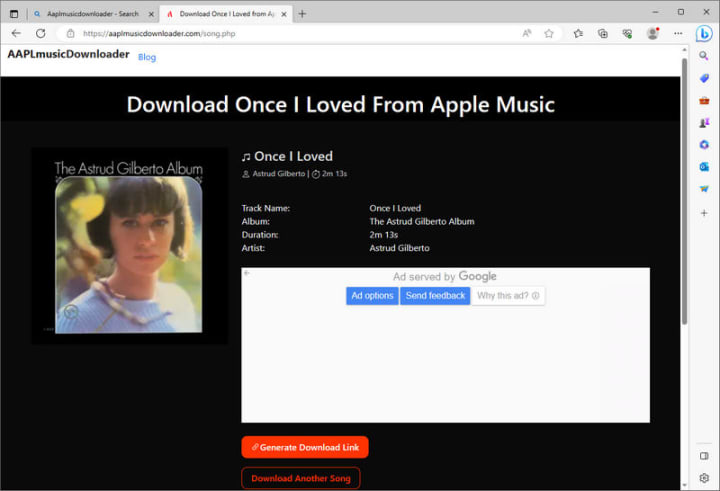Click the browser Back arrow
The height and width of the screenshot is (491, 720).
tap(16, 34)
